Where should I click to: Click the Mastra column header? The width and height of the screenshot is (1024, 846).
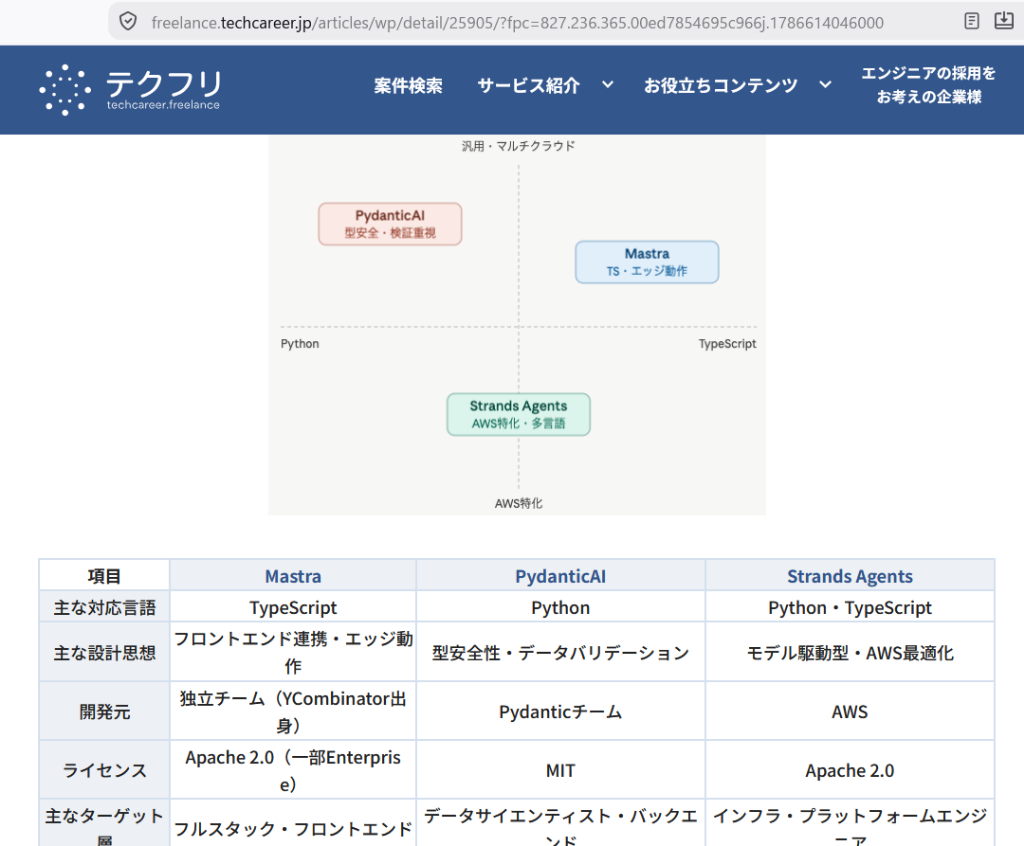[293, 576]
